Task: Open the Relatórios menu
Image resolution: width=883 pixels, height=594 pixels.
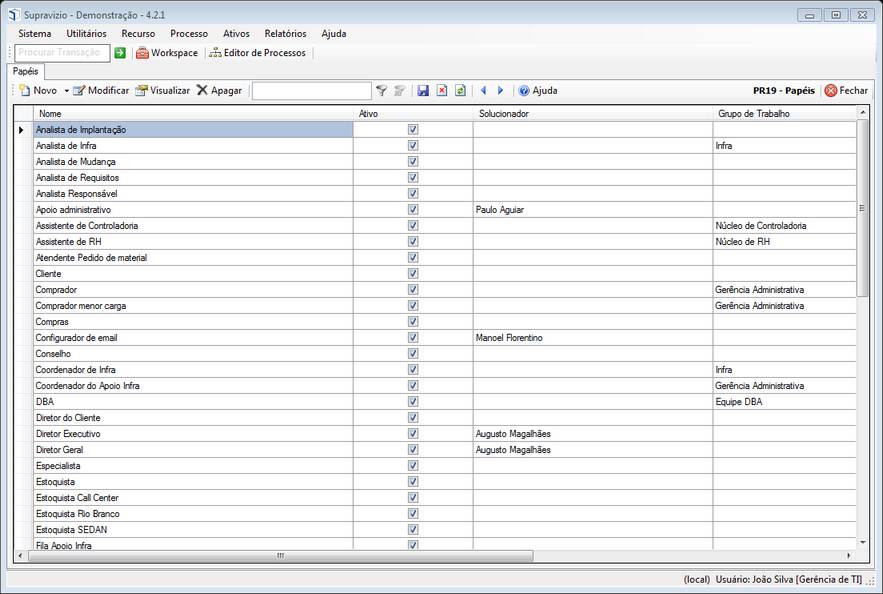Action: pyautogui.click(x=286, y=34)
